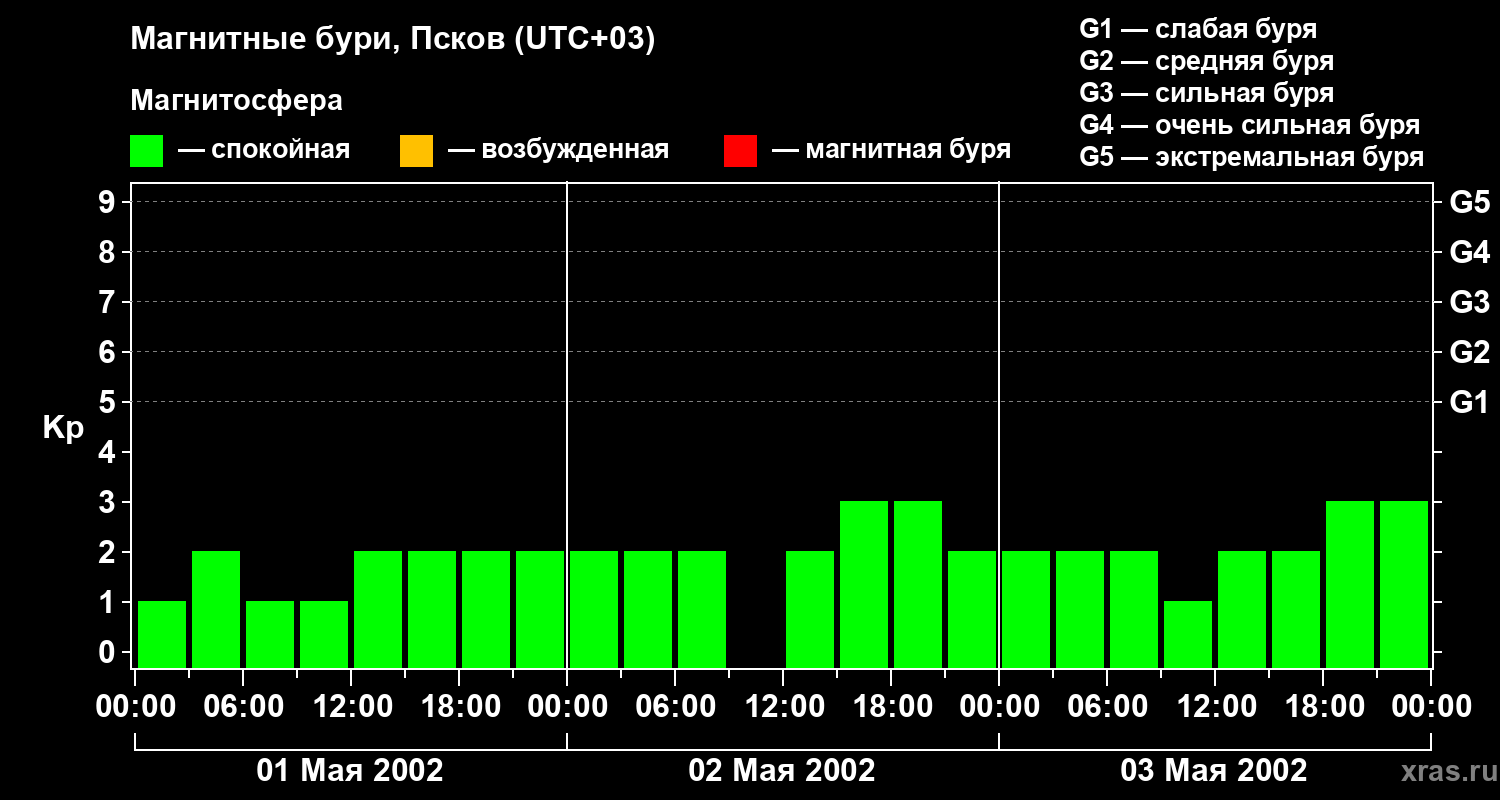This screenshot has width=1500, height=800.
Task: Click the 21:00–00:00 bar on 03 Мая
Action: click(x=1404, y=584)
